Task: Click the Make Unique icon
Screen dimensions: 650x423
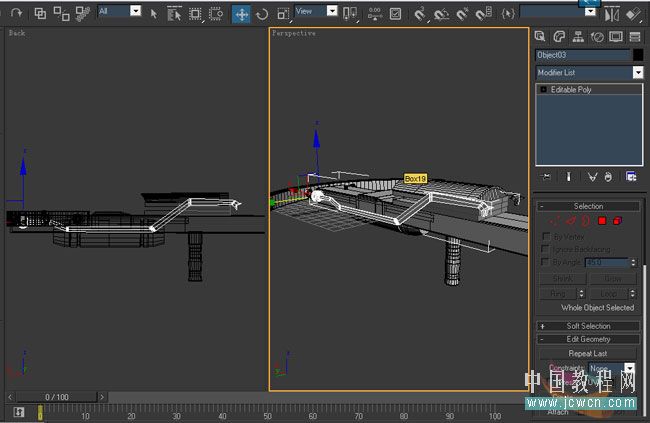Action: (x=592, y=177)
